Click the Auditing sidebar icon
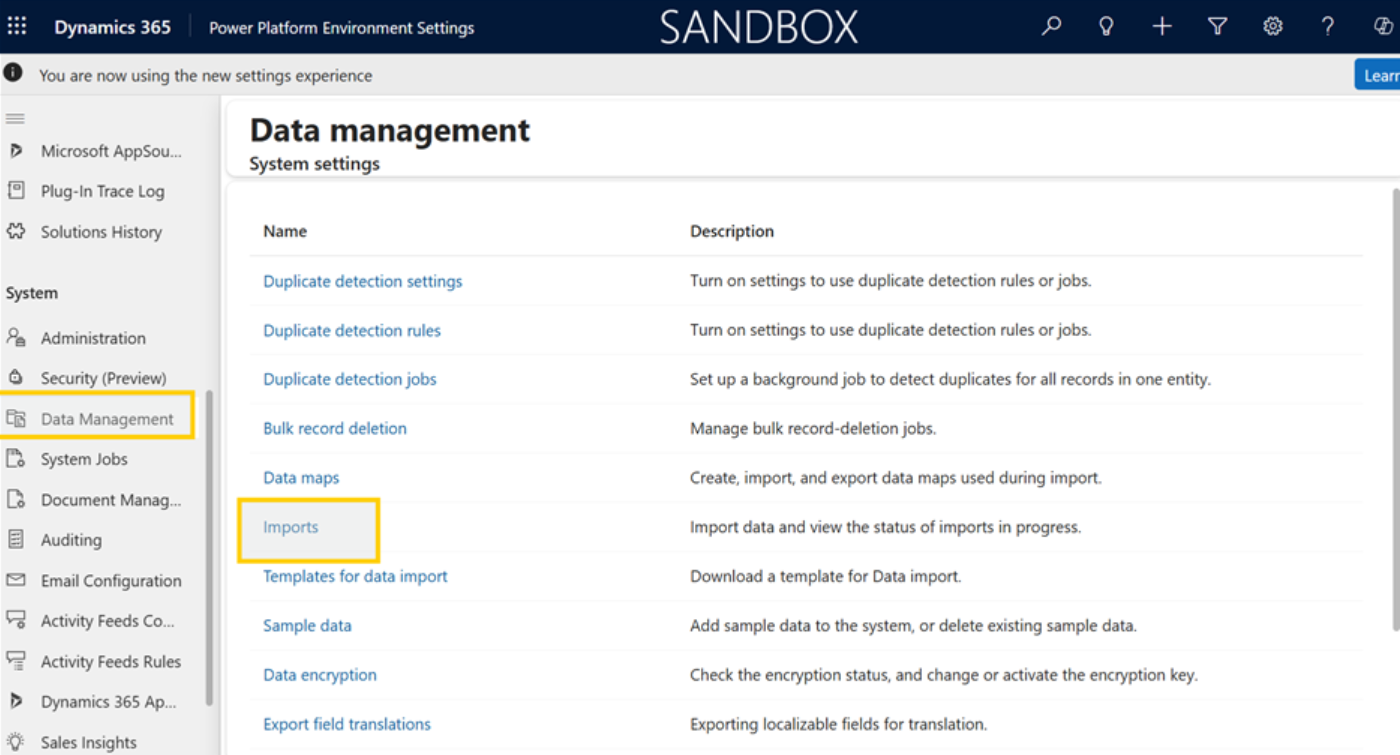 15,539
